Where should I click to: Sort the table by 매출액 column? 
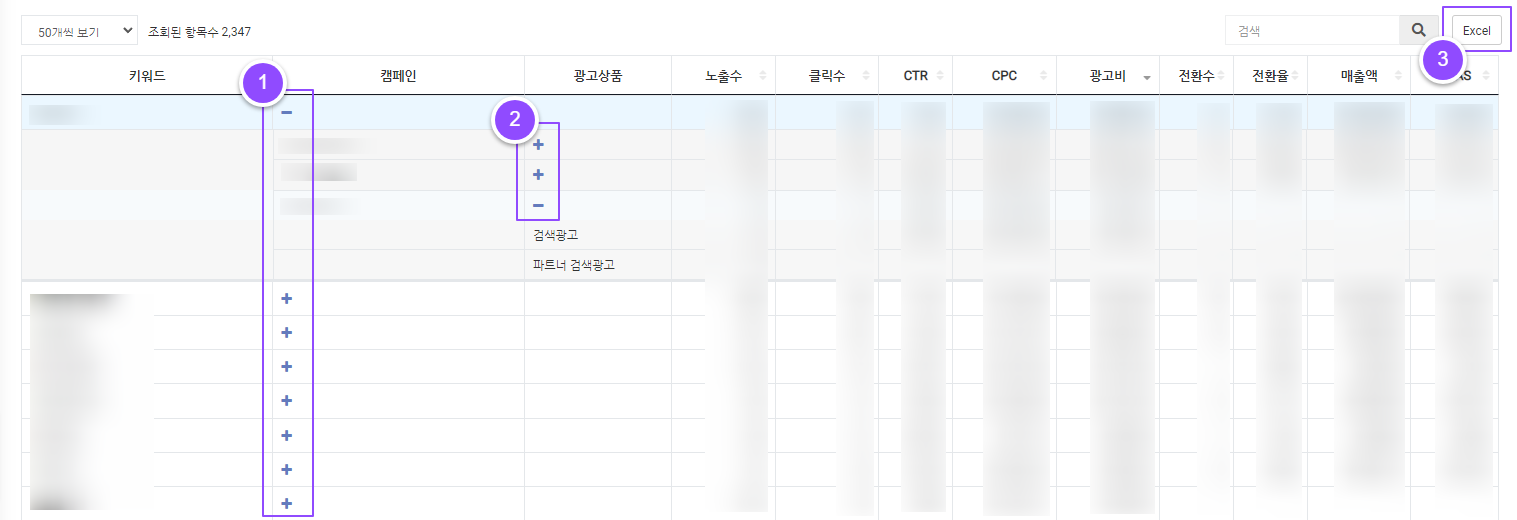[1359, 76]
